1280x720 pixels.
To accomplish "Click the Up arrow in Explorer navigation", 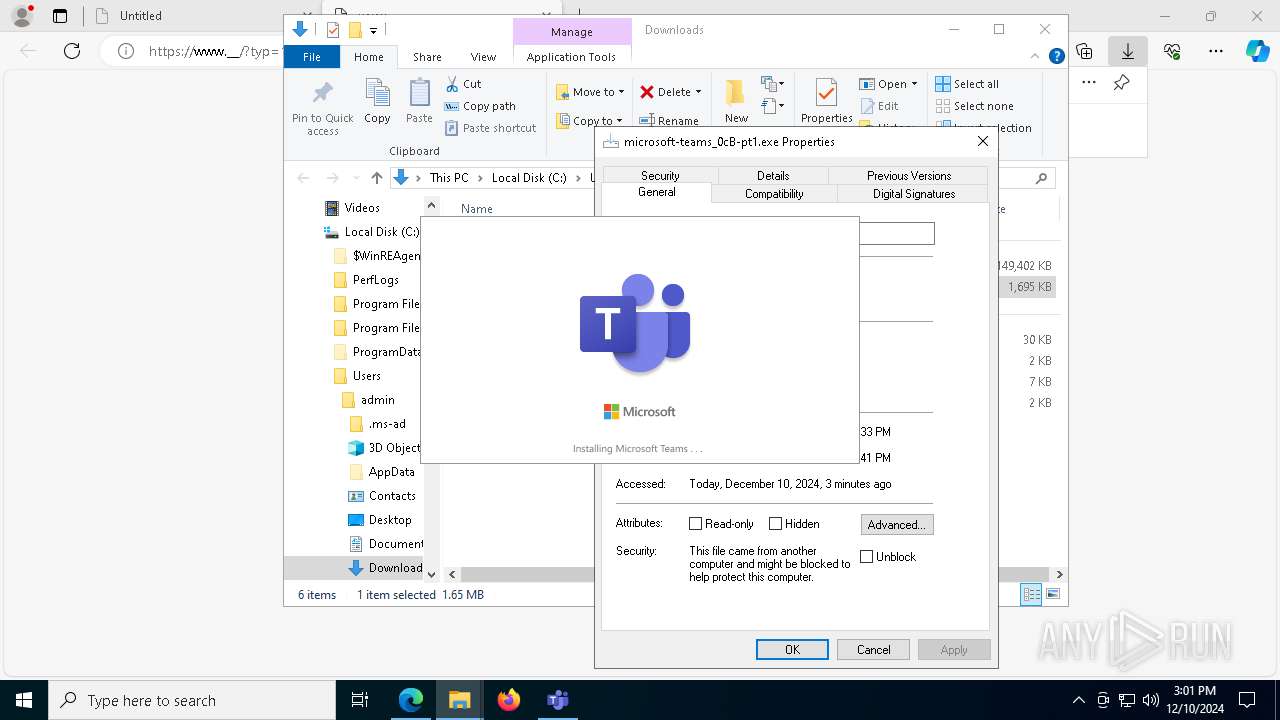I will (376, 178).
